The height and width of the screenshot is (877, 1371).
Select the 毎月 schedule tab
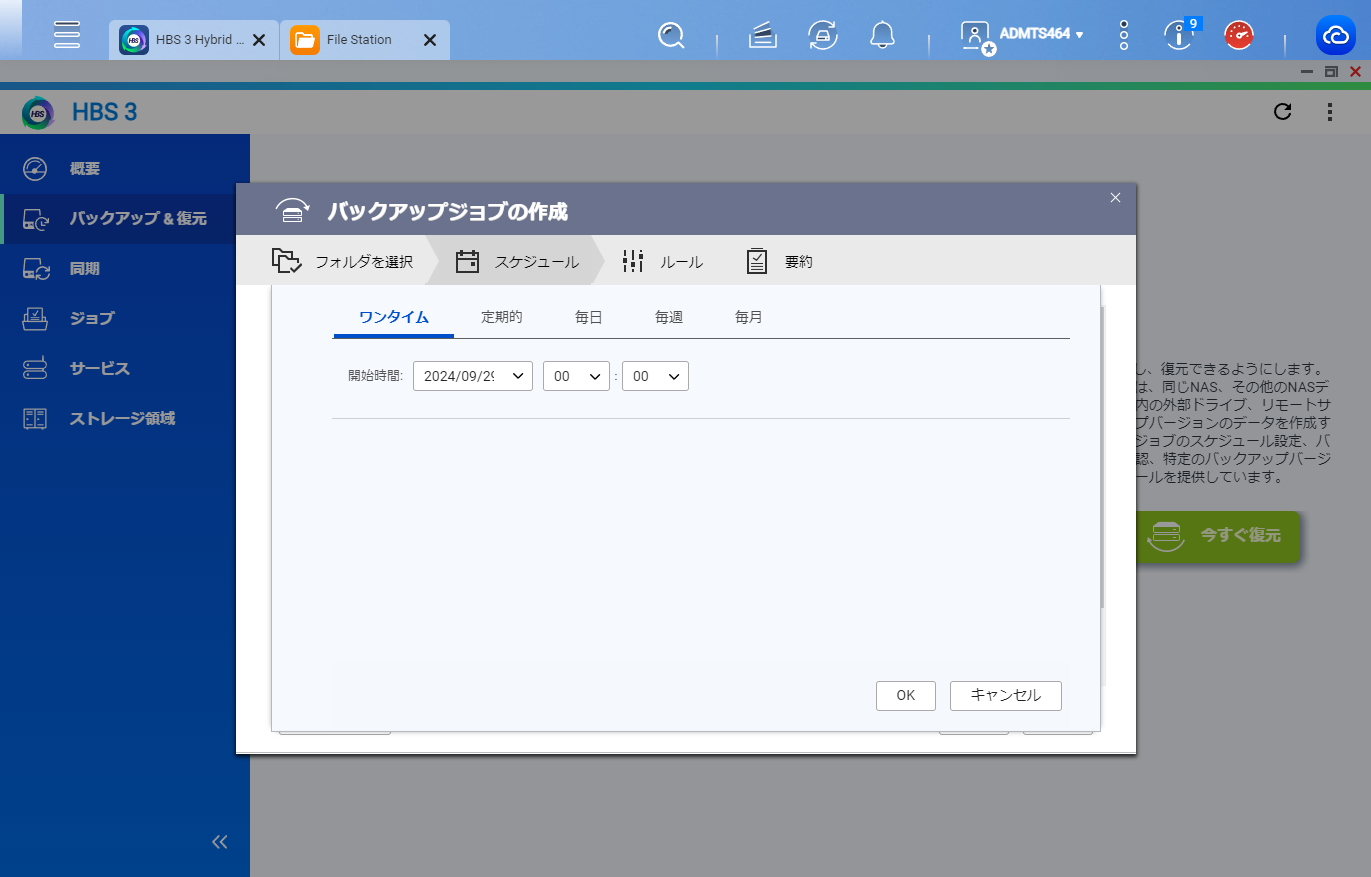[749, 317]
